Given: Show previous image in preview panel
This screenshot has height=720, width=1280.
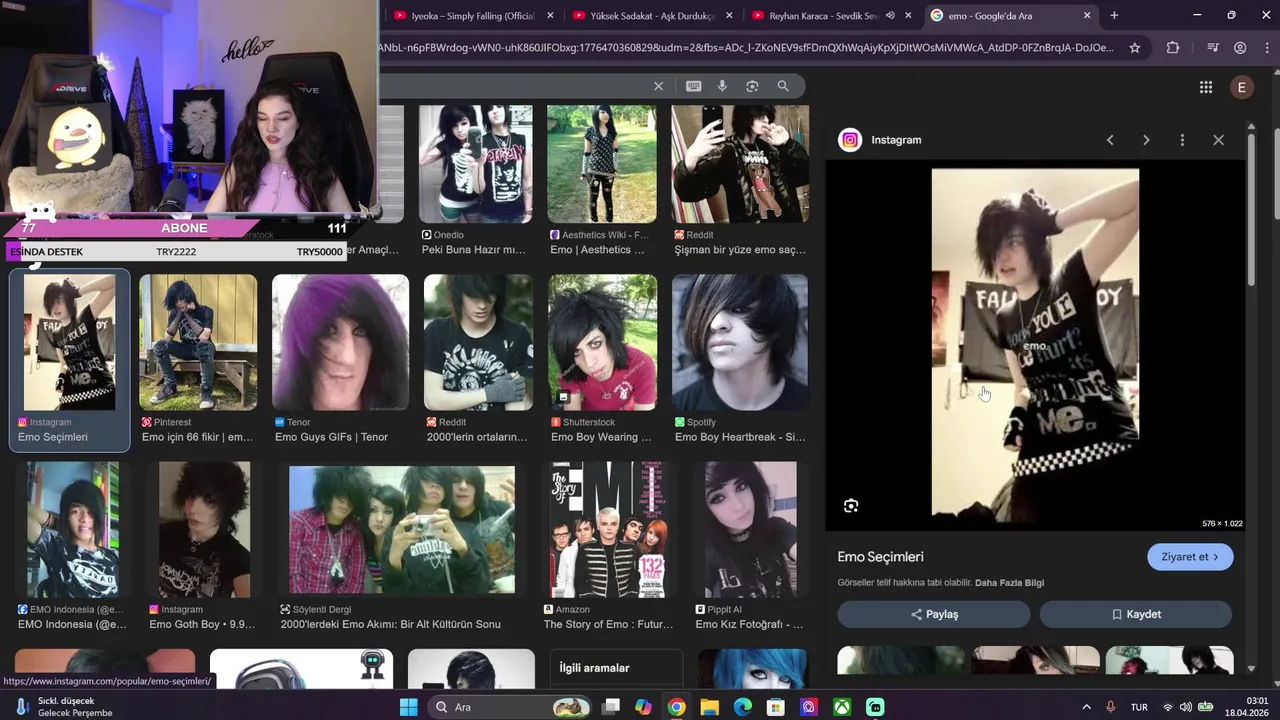Looking at the screenshot, I should point(1110,140).
